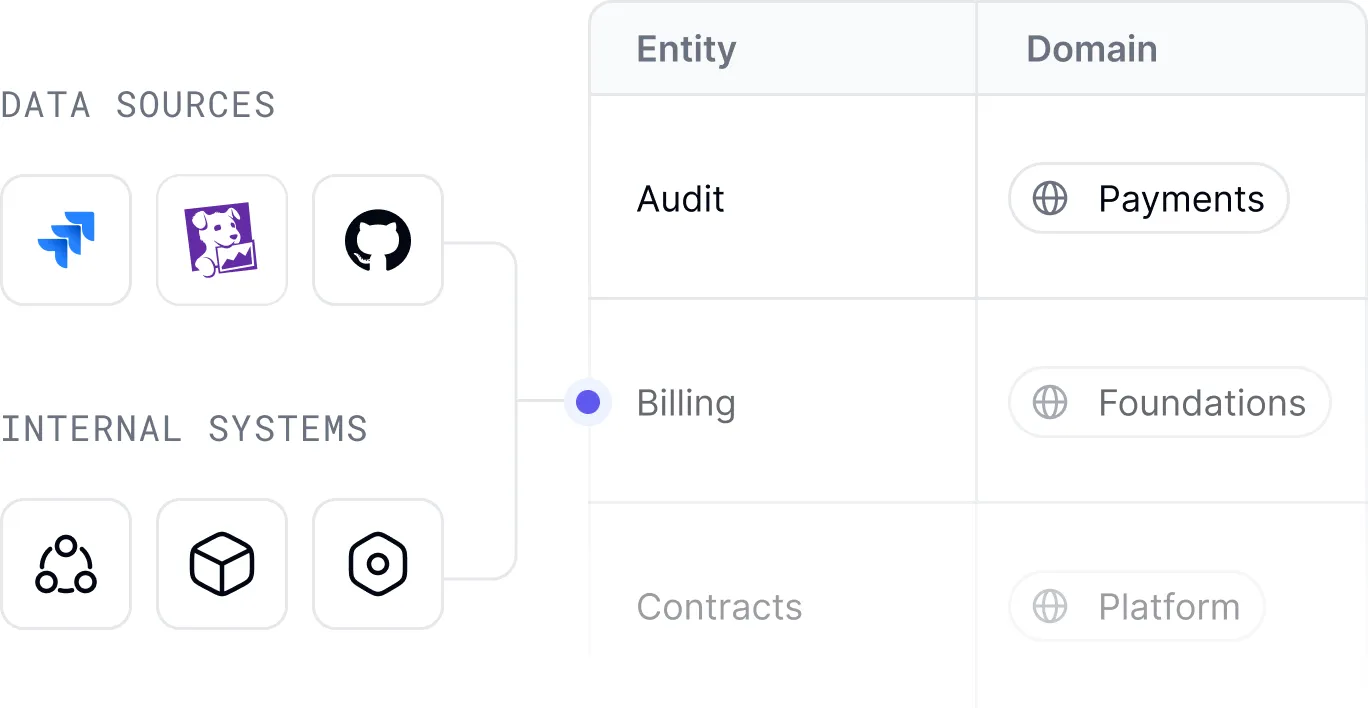Click the Domain column header
Image resolution: width=1368 pixels, height=708 pixels.
(x=1091, y=48)
